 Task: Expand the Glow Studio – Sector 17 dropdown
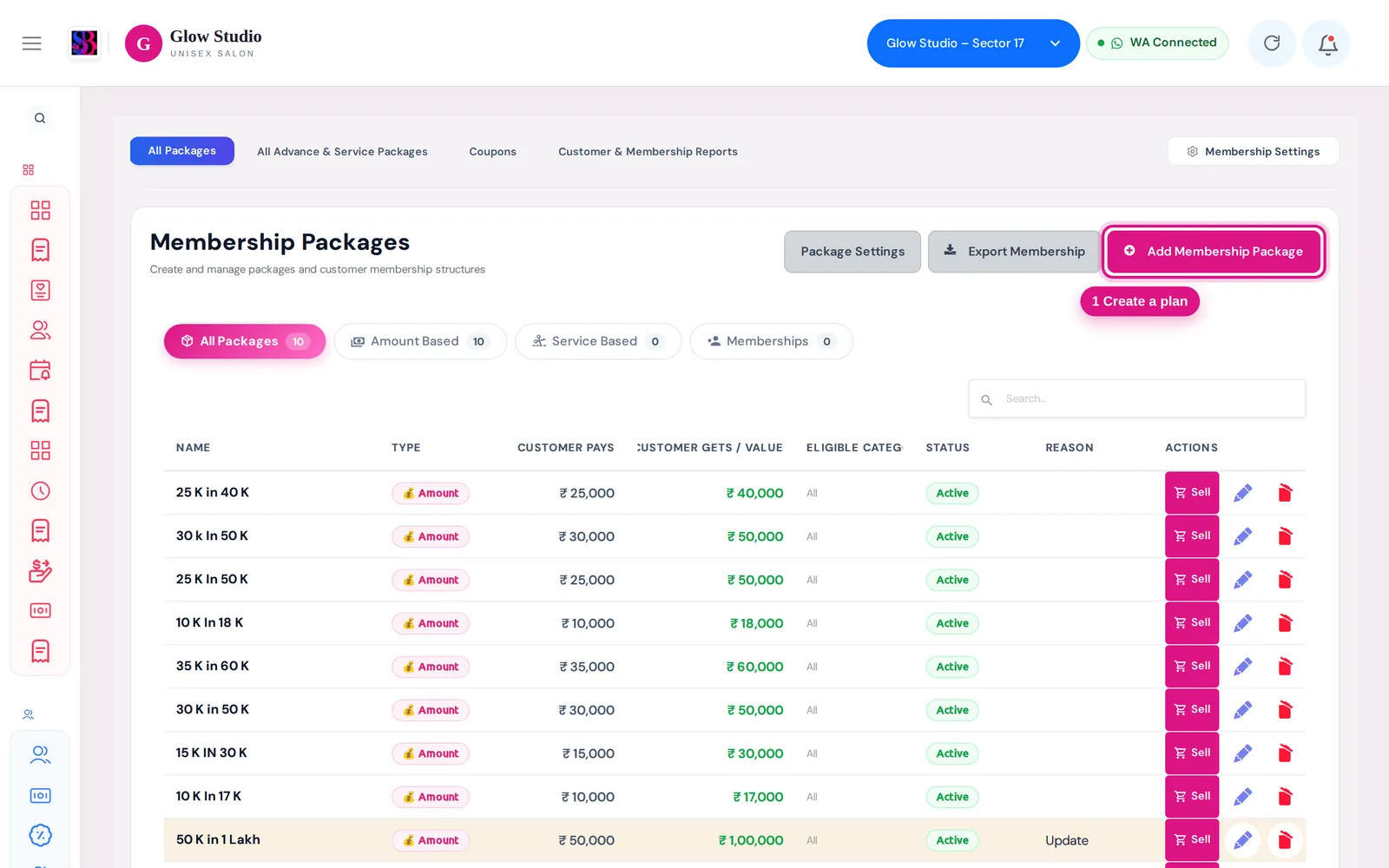pos(973,43)
